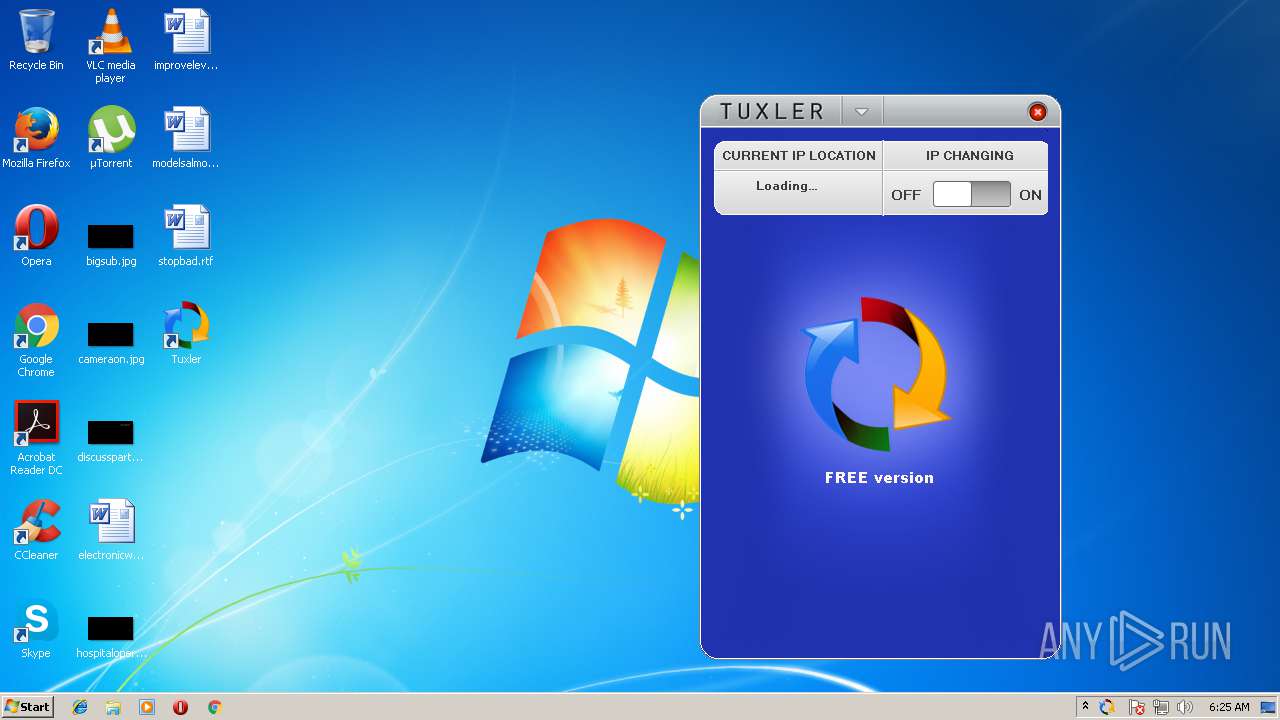
Task: Open Windows Media Player taskbar icon
Action: [147, 707]
